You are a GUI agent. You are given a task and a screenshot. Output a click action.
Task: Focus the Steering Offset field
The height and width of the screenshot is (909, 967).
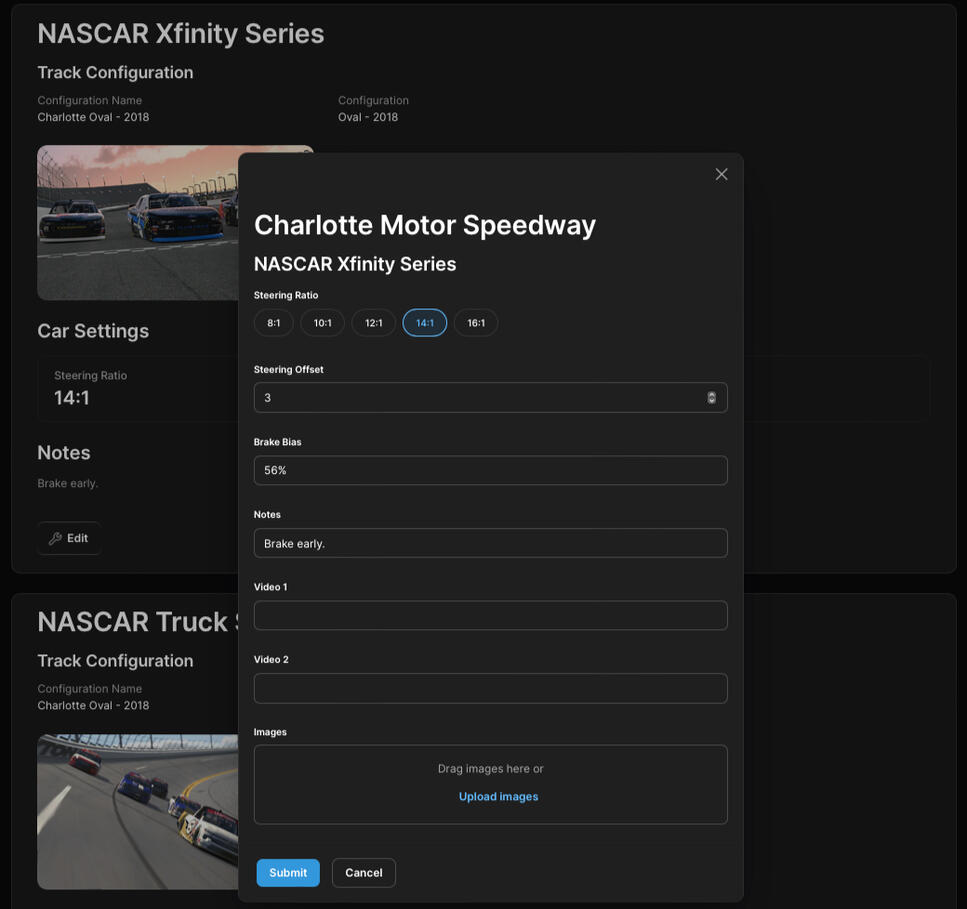click(x=490, y=398)
